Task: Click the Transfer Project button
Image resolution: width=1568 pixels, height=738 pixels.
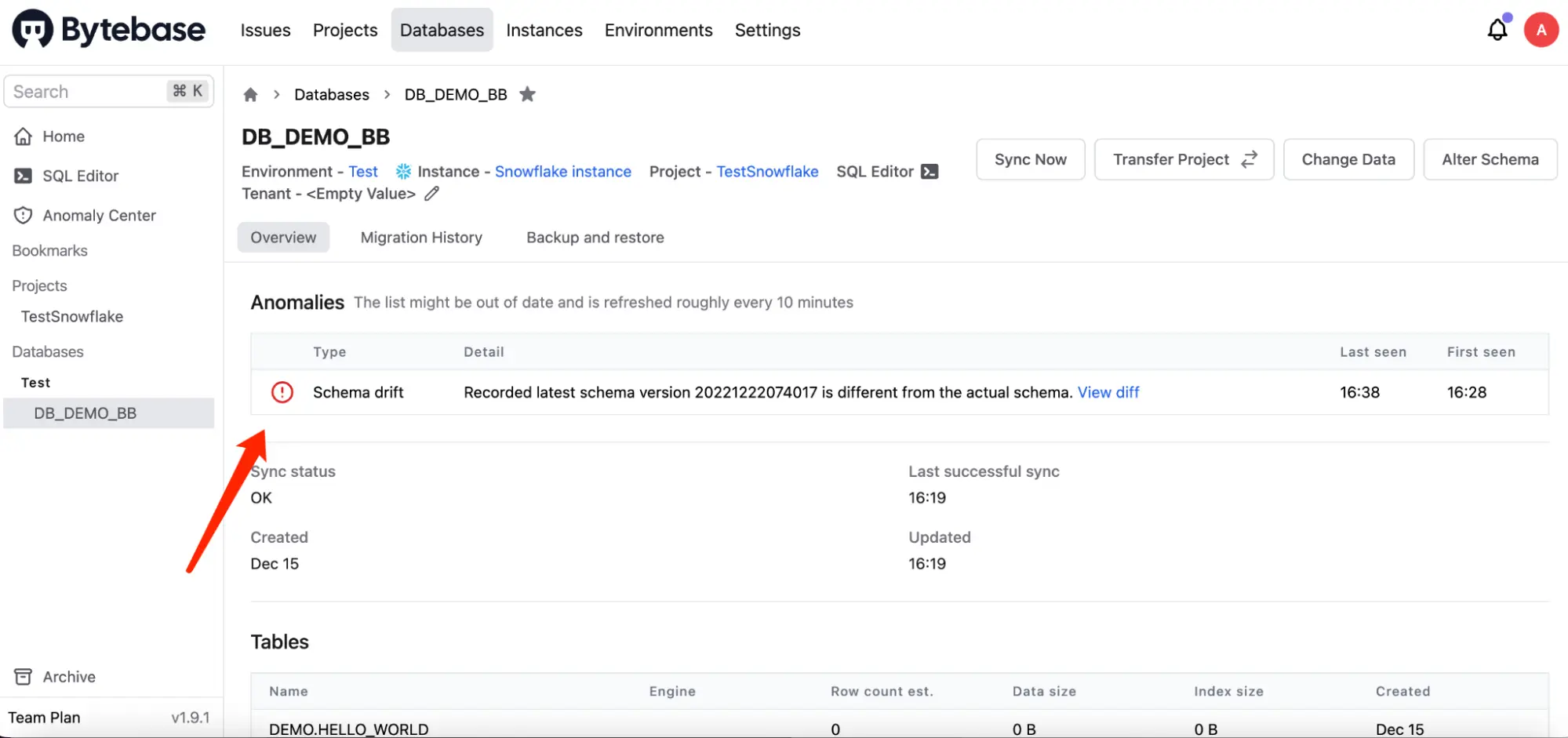Action: coord(1184,159)
